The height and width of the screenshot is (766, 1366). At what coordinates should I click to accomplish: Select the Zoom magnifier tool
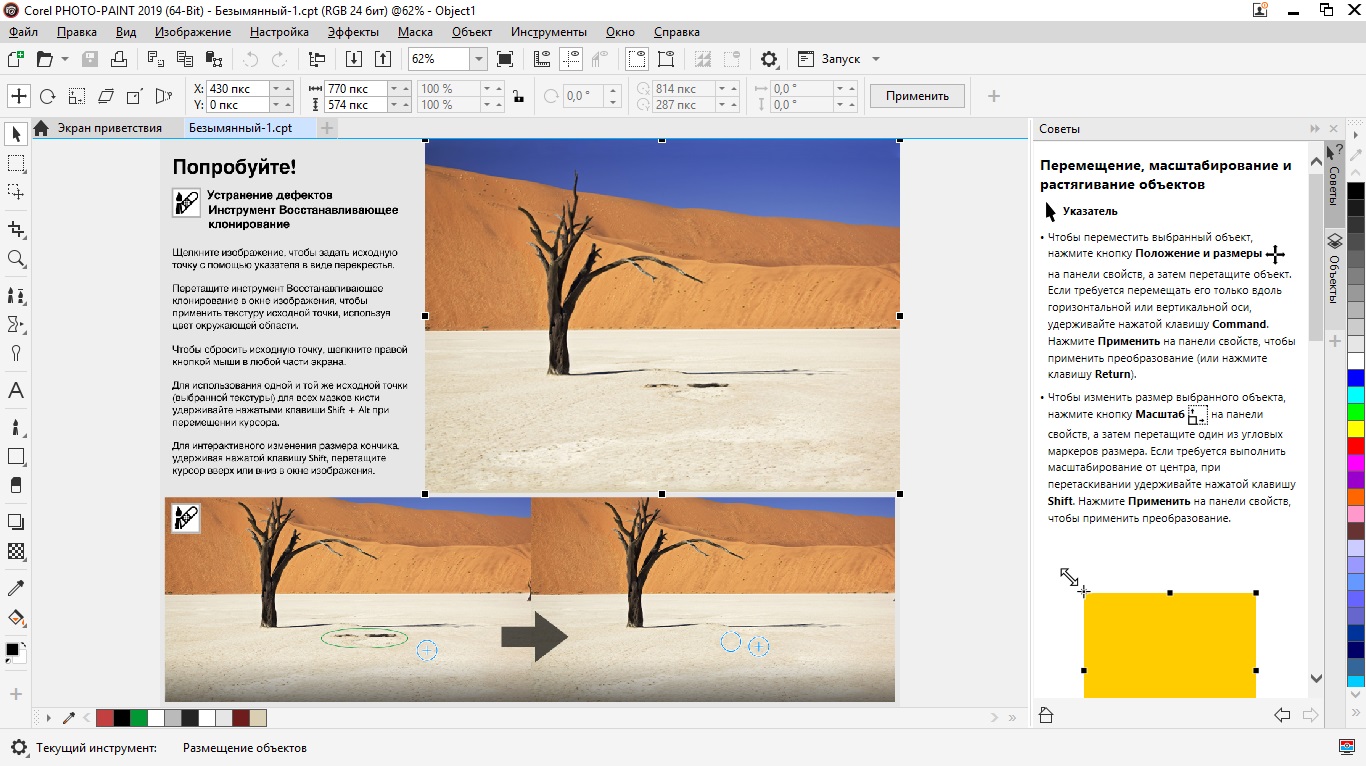16,259
